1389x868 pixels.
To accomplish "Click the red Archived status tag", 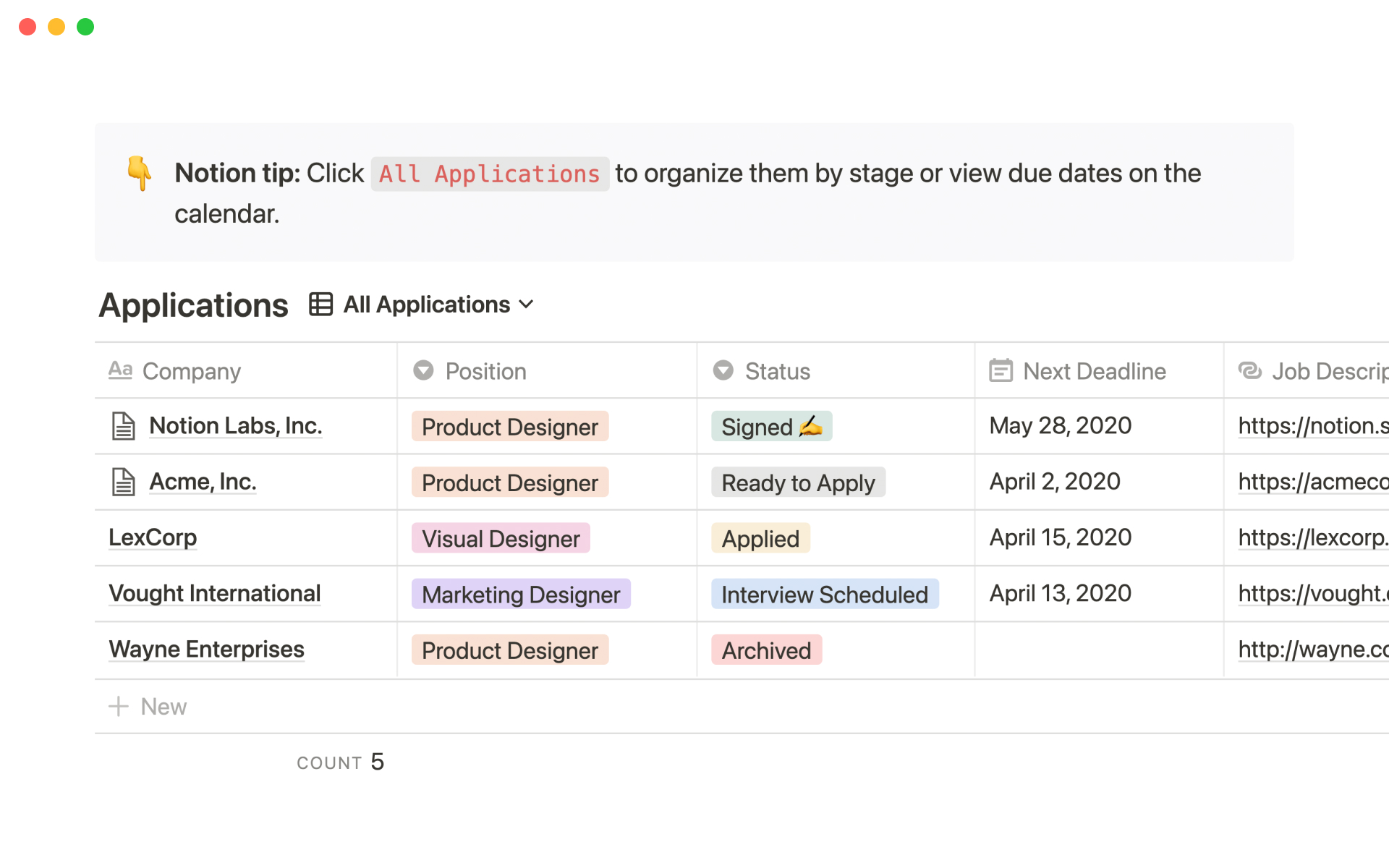I will tap(766, 650).
